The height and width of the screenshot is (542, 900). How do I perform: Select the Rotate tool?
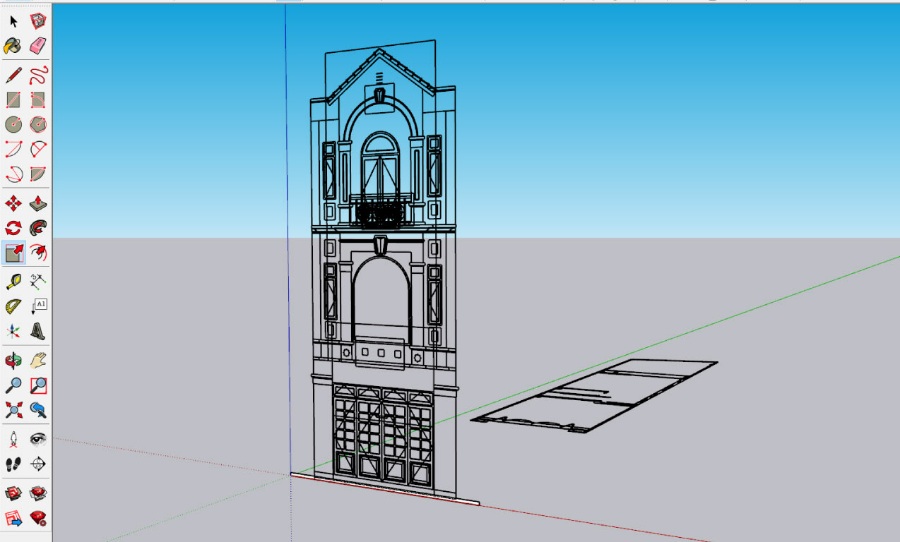tap(13, 228)
